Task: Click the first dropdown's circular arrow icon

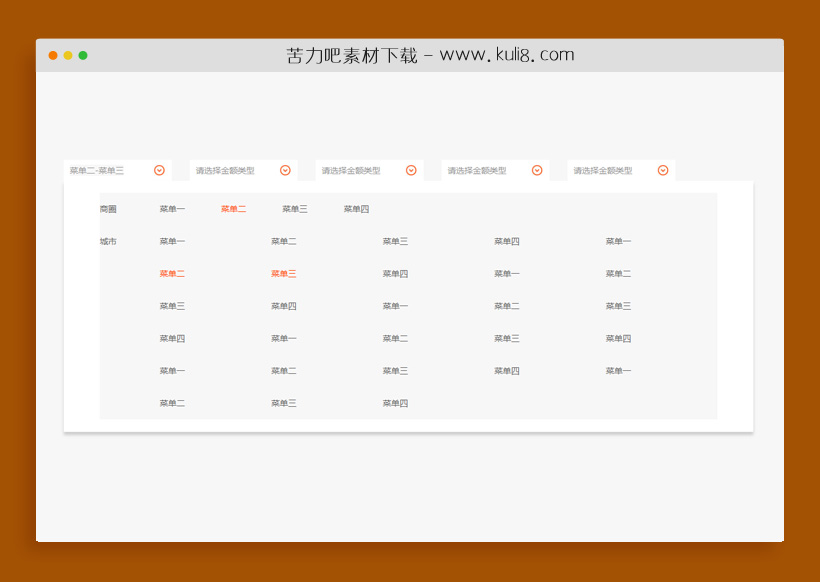Action: click(158, 170)
